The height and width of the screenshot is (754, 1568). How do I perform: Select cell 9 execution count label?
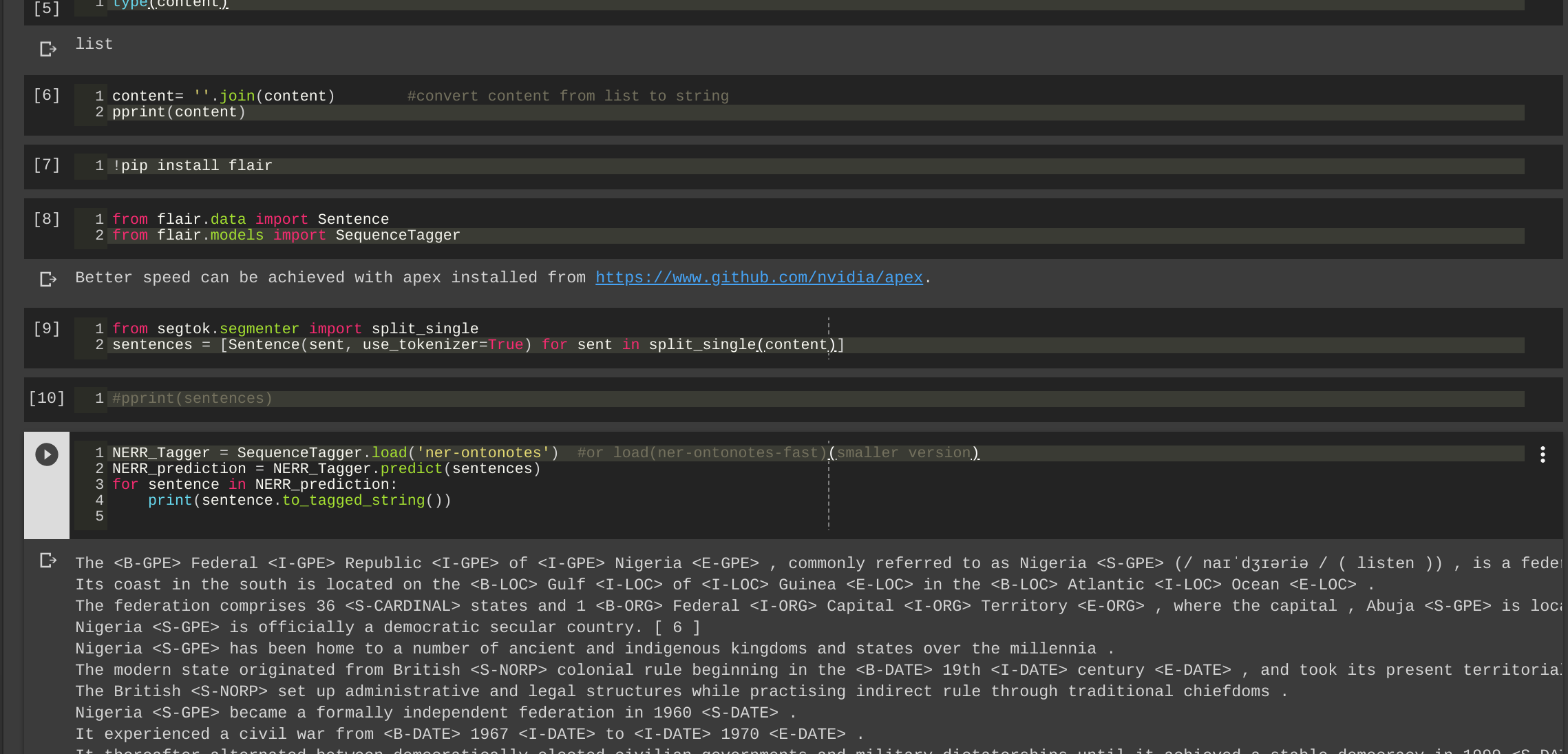pos(47,328)
